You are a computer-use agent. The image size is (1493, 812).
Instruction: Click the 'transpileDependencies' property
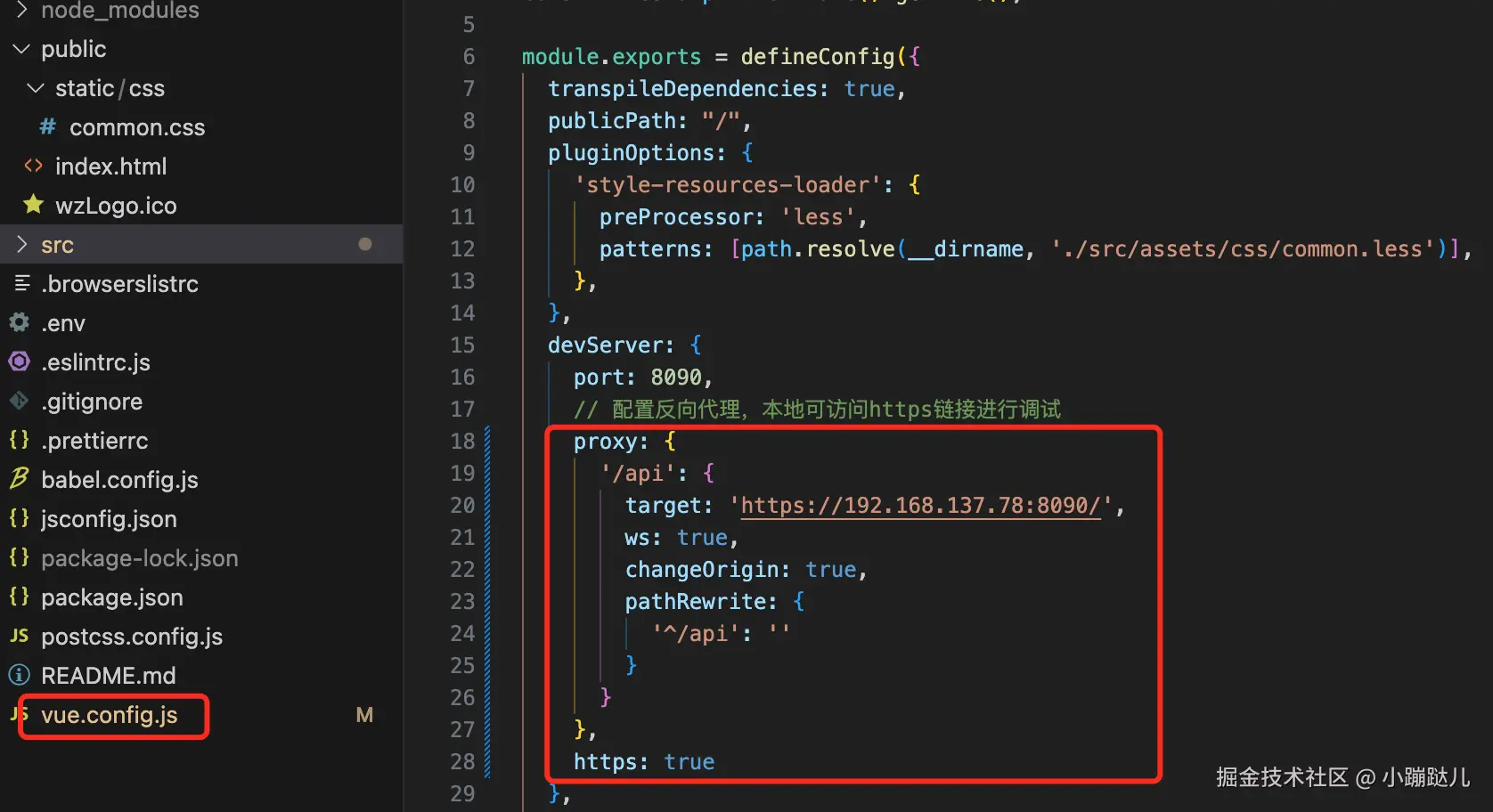point(682,89)
